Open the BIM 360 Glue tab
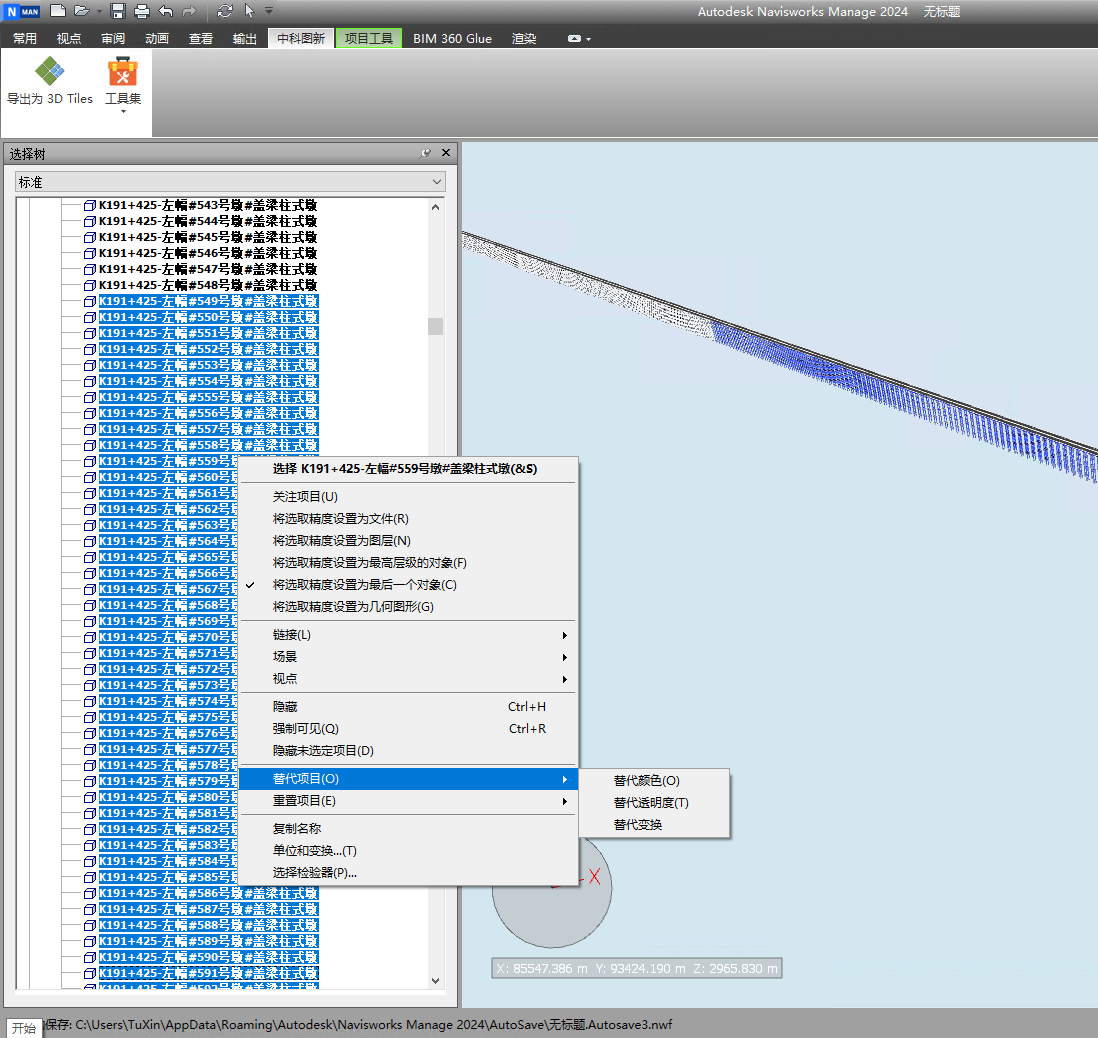 (x=452, y=39)
